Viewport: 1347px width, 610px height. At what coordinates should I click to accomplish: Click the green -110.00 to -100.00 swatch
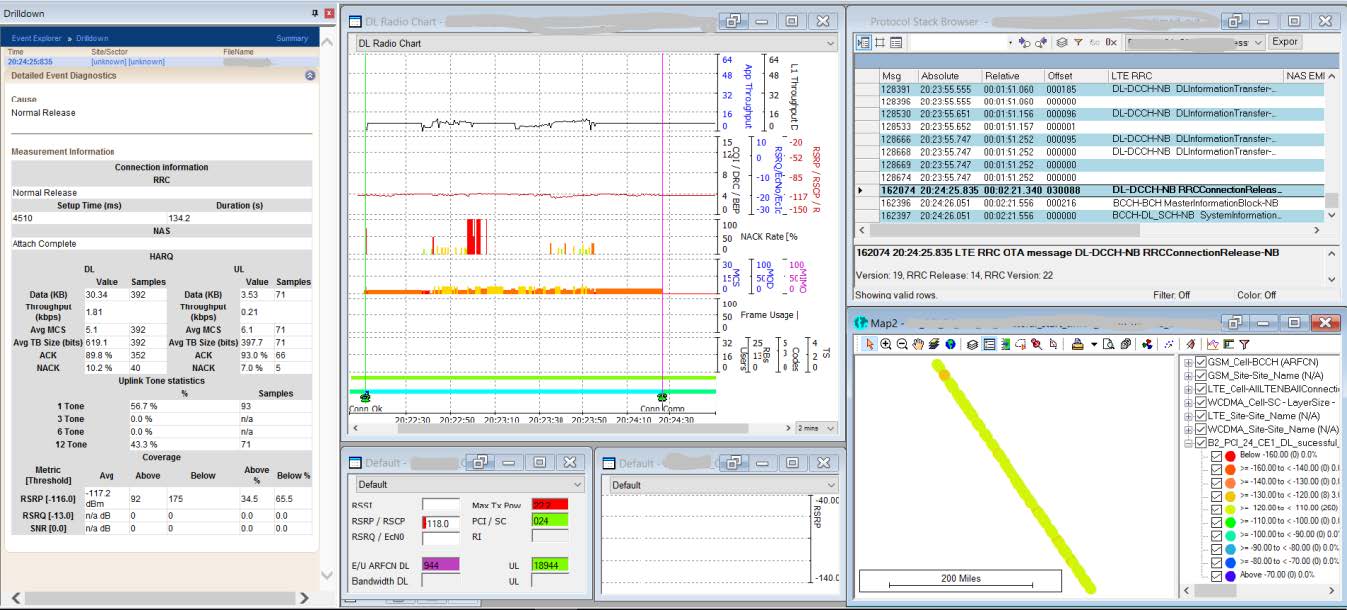(1232, 522)
